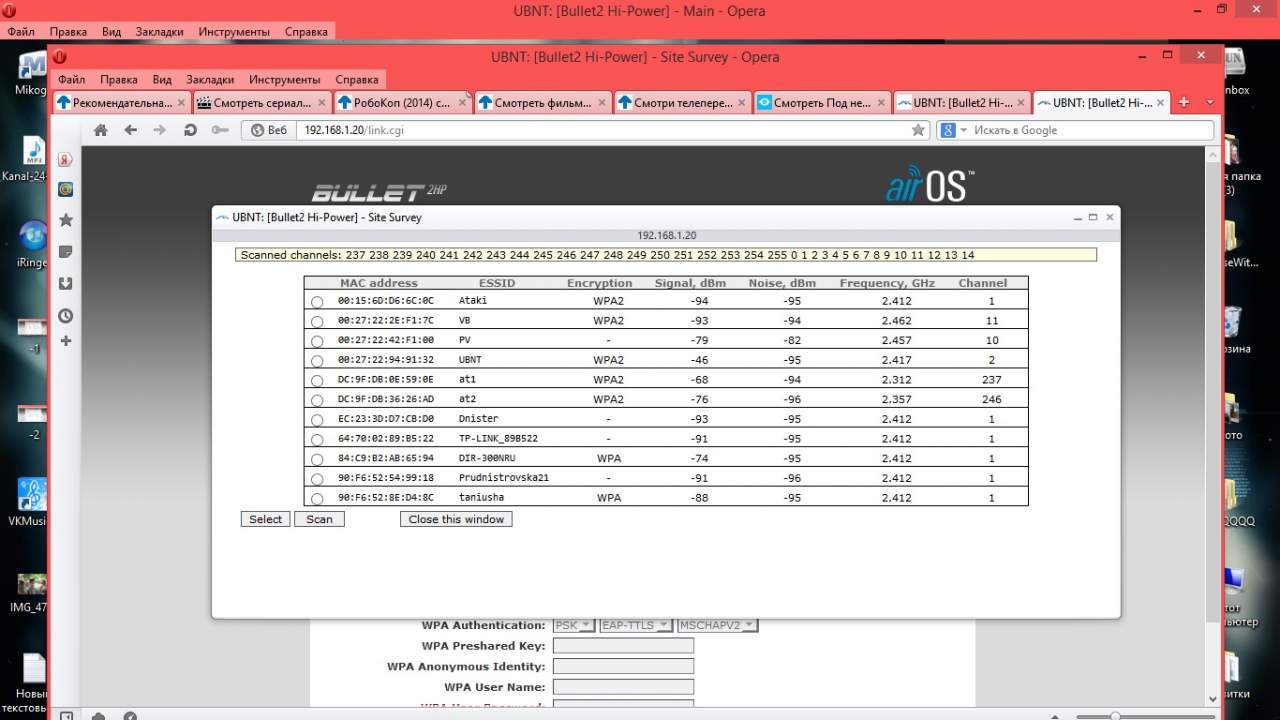Open the mail sidebar panel icon

[x=66, y=189]
